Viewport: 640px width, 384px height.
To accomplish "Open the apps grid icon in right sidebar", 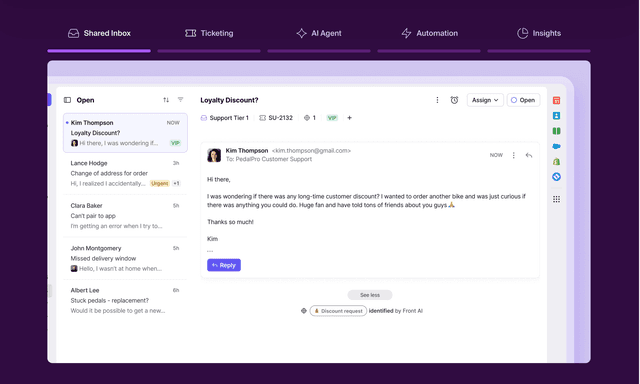I will [556, 199].
